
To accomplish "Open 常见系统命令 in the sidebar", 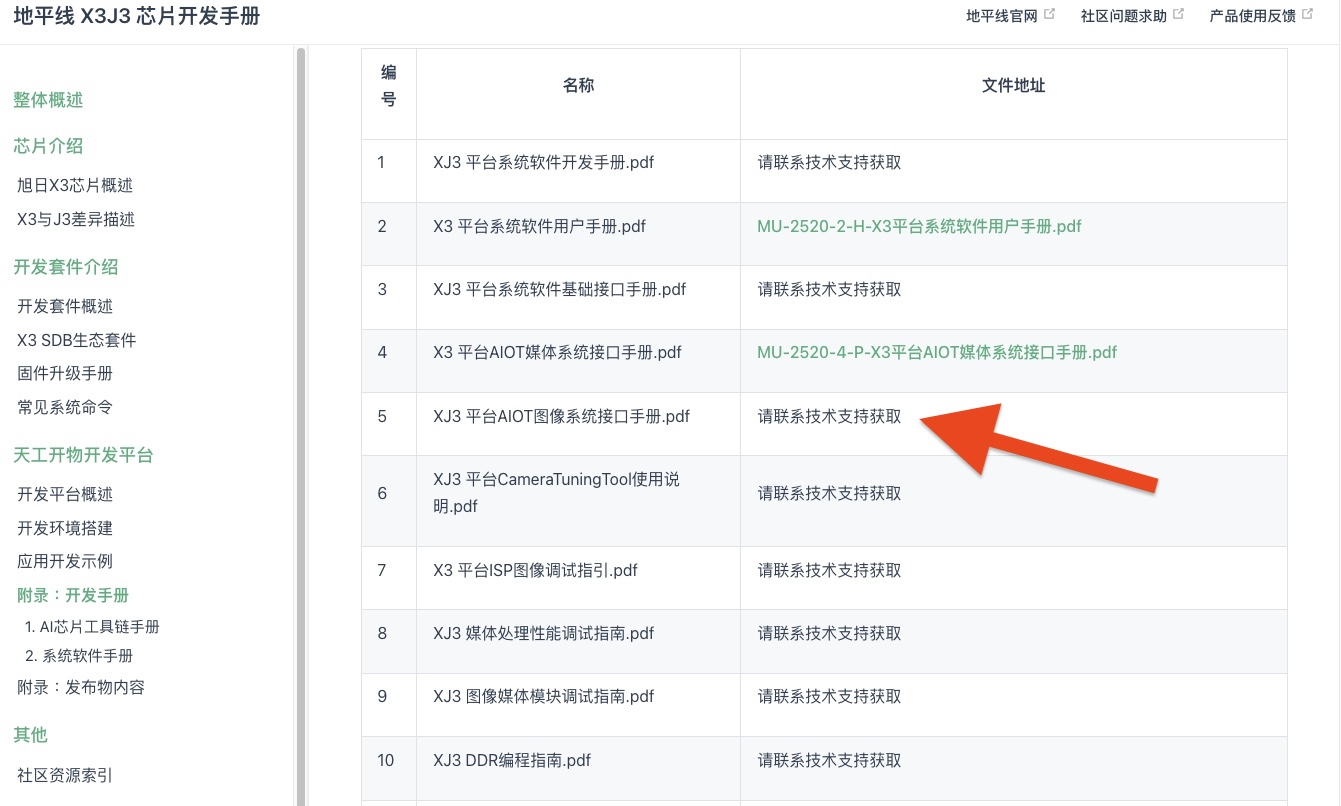I will coord(65,407).
